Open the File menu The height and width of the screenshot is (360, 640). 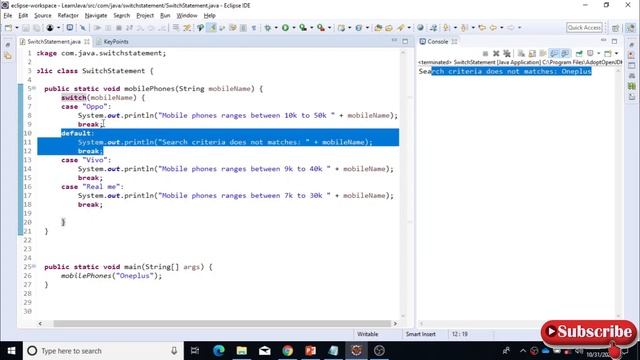click(x=8, y=16)
